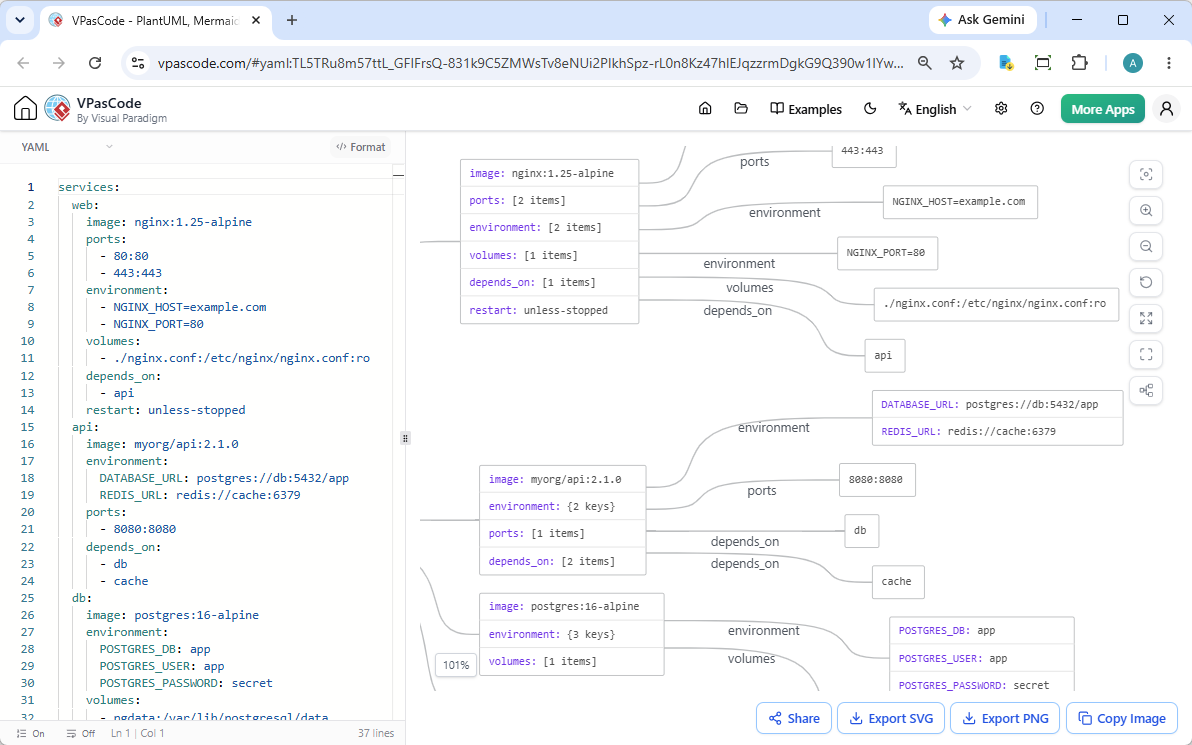1192x745 pixels.
Task: Expand environment {2 keys} row in api node
Action: click(563, 506)
